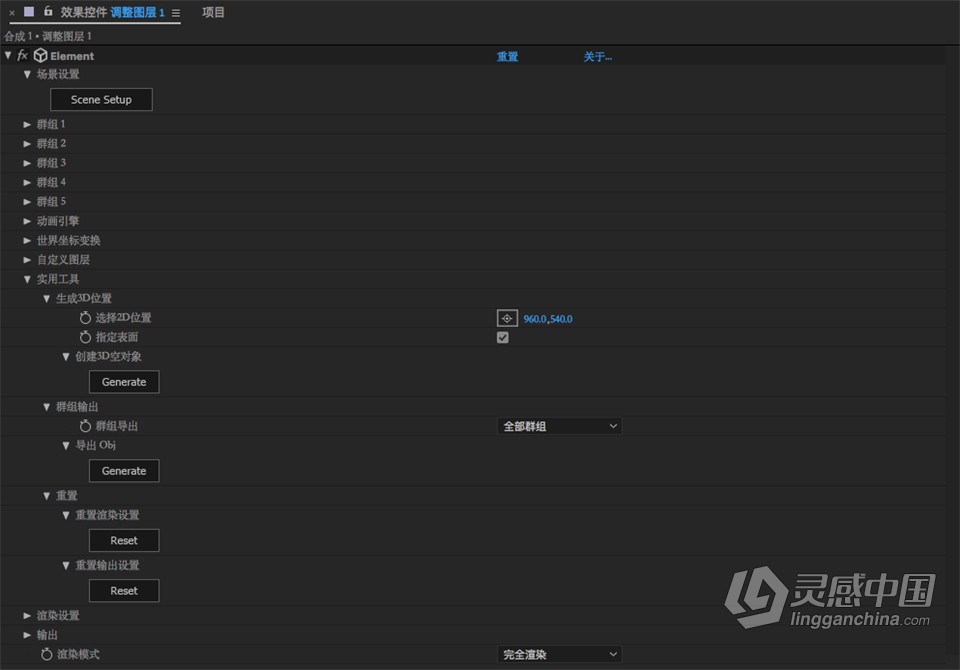Collapse the 生成3D位置 group

coord(47,299)
